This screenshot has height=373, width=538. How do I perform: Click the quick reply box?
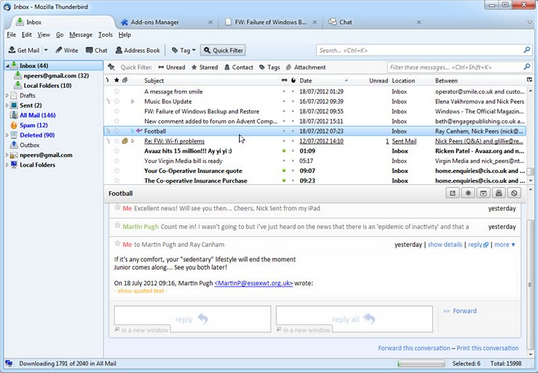[192, 319]
